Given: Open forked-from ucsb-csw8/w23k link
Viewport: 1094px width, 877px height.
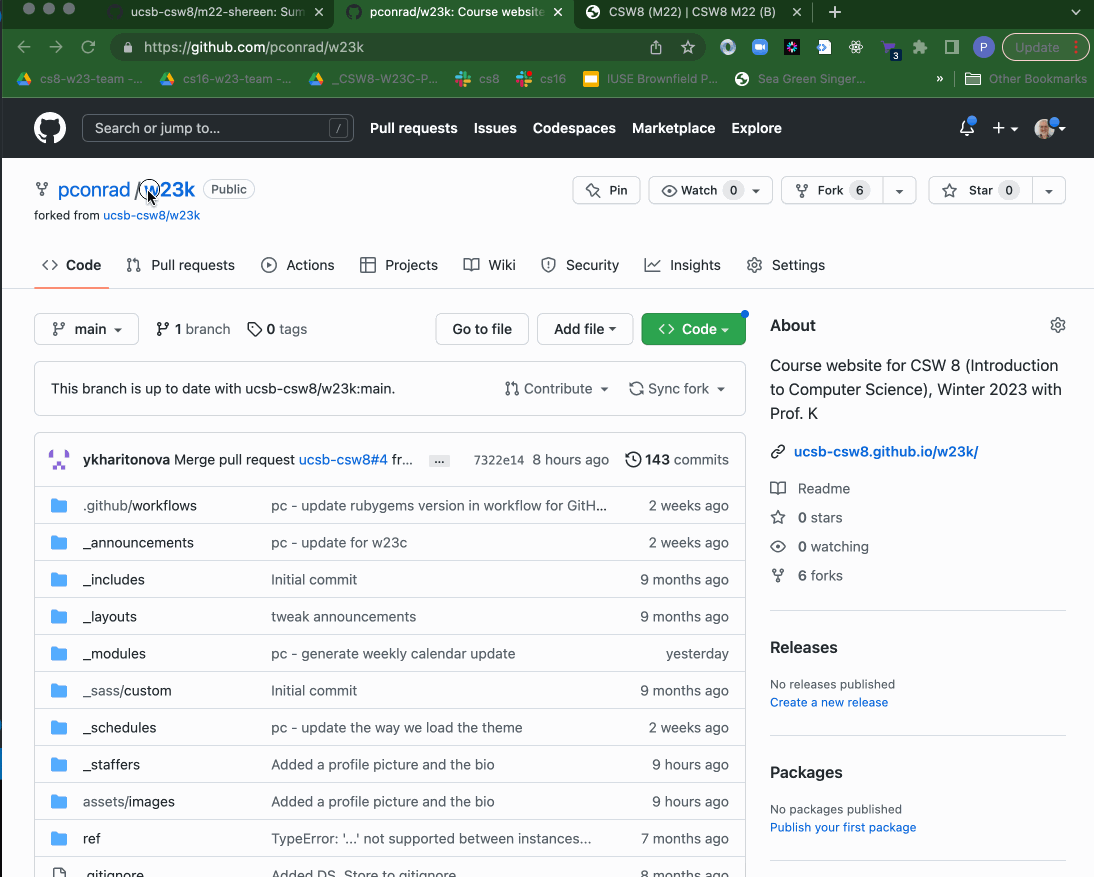Looking at the screenshot, I should coord(151,216).
